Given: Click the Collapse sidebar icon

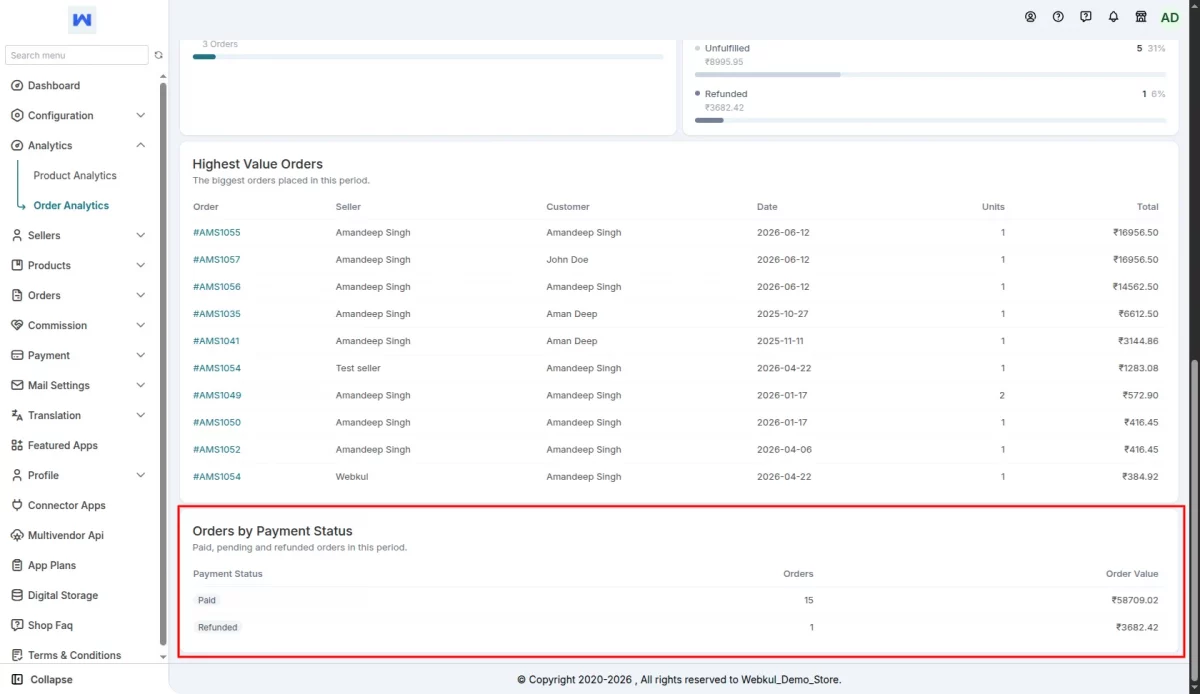Looking at the screenshot, I should point(17,680).
